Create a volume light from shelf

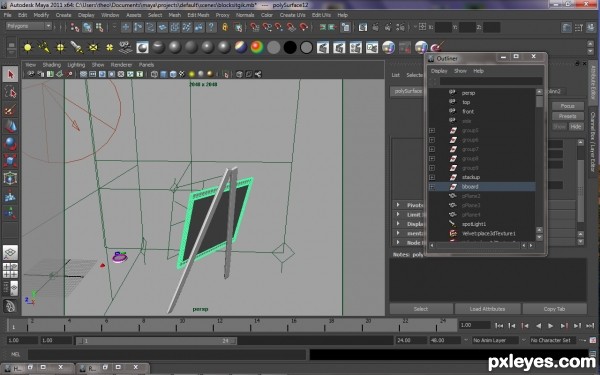click(110, 47)
